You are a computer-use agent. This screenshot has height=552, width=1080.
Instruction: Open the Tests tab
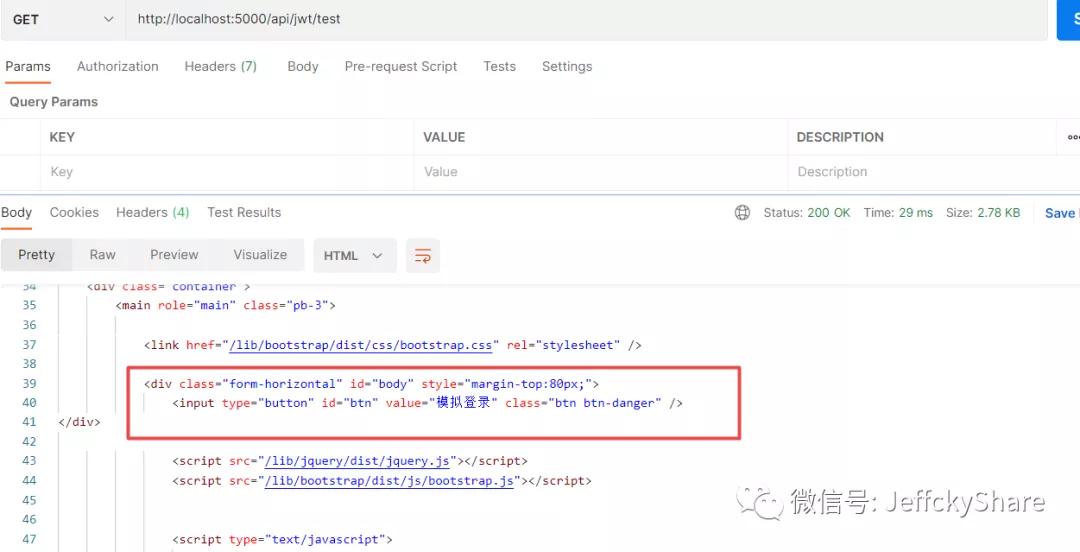pos(499,66)
